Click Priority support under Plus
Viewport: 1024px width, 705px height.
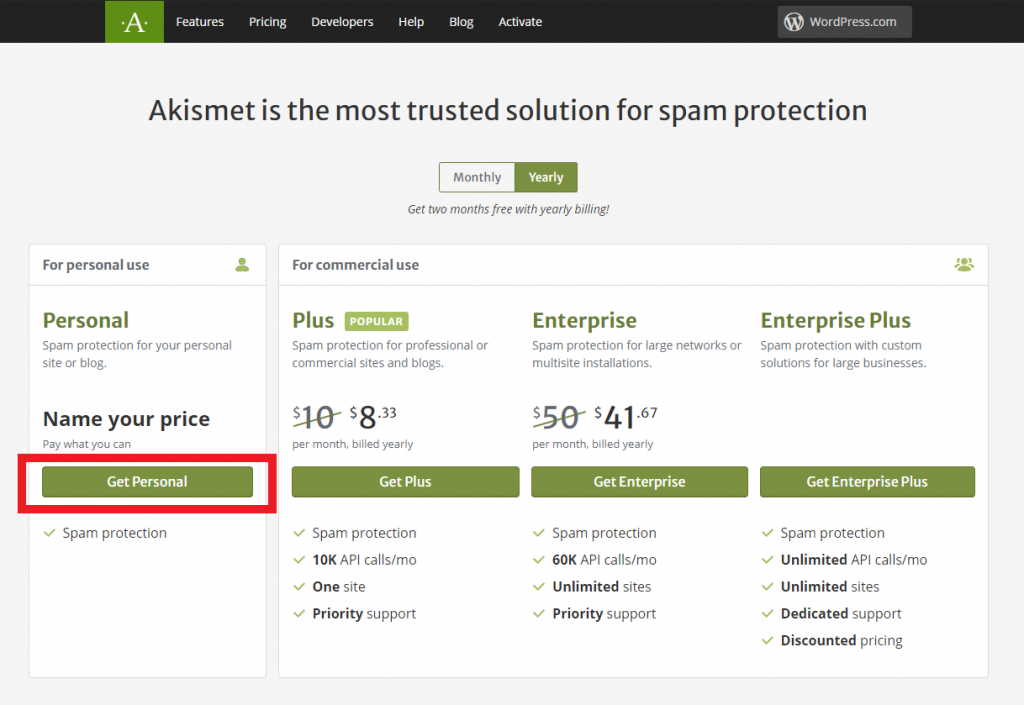pos(364,614)
